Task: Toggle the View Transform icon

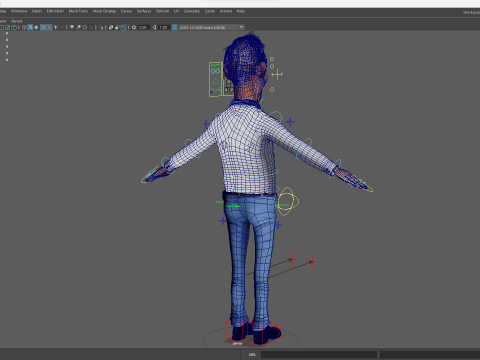Action: (174, 27)
